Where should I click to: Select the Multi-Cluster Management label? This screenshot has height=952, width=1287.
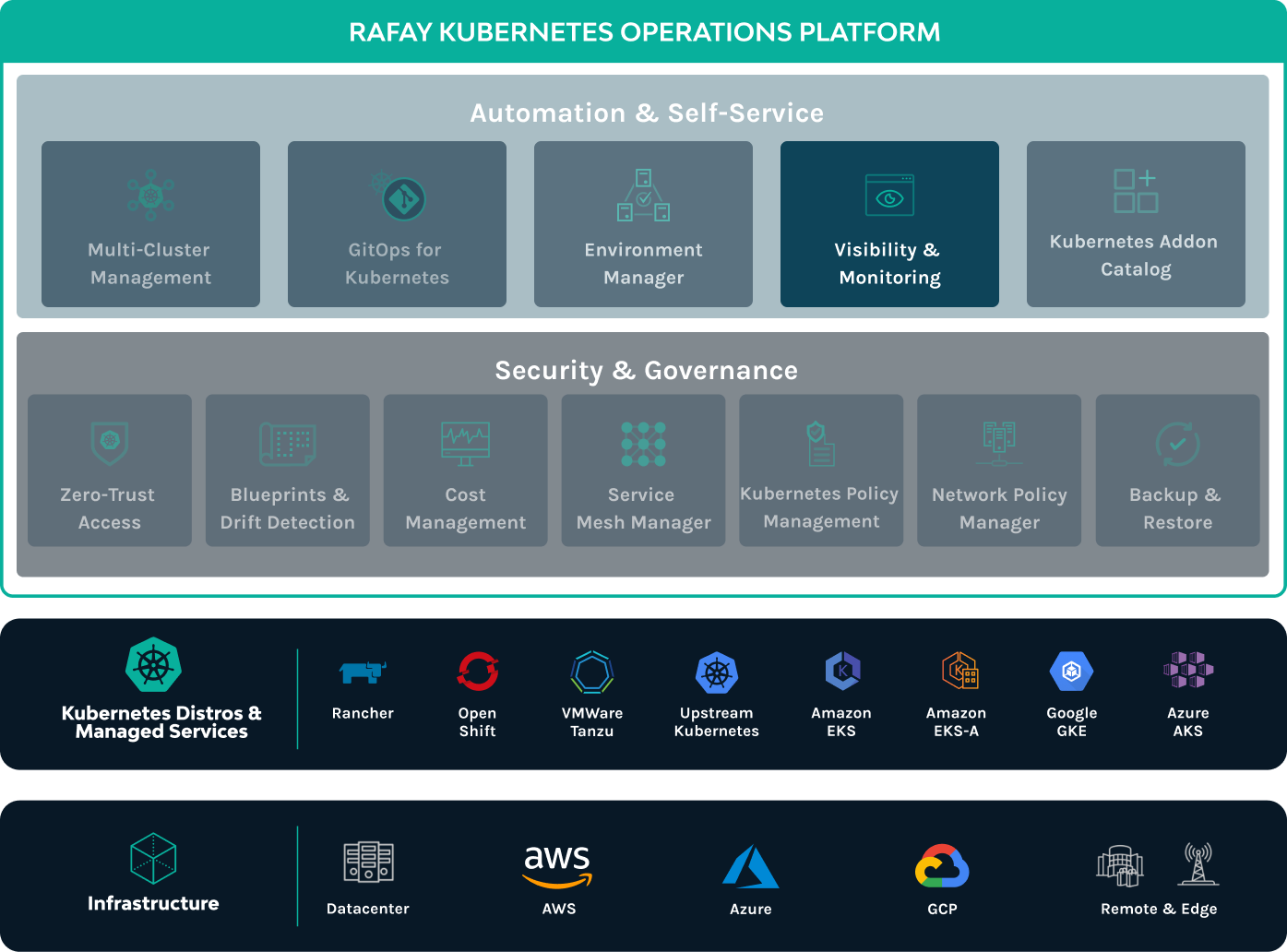(150, 264)
